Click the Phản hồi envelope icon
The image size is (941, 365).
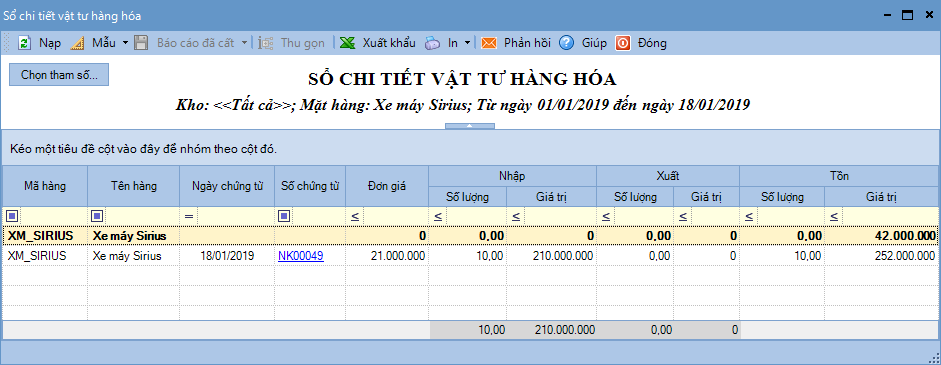coord(489,43)
